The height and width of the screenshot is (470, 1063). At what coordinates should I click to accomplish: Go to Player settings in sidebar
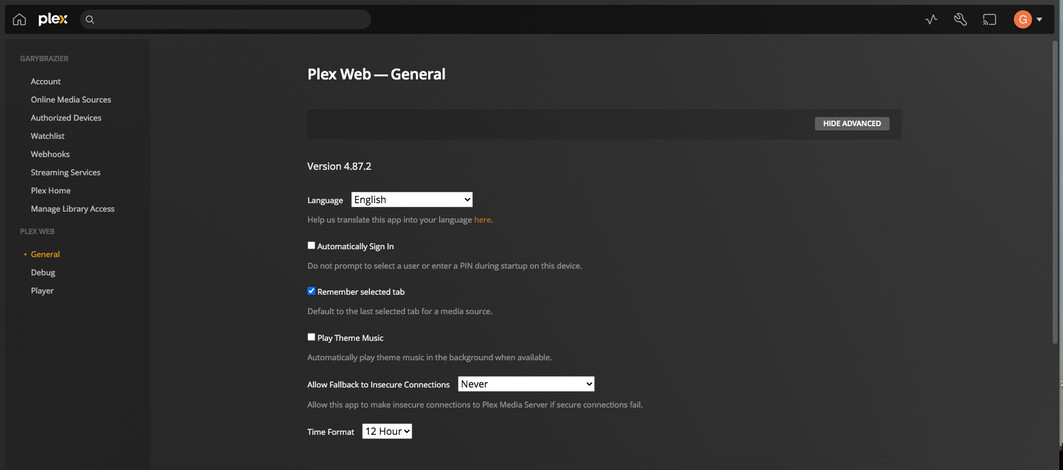point(42,290)
